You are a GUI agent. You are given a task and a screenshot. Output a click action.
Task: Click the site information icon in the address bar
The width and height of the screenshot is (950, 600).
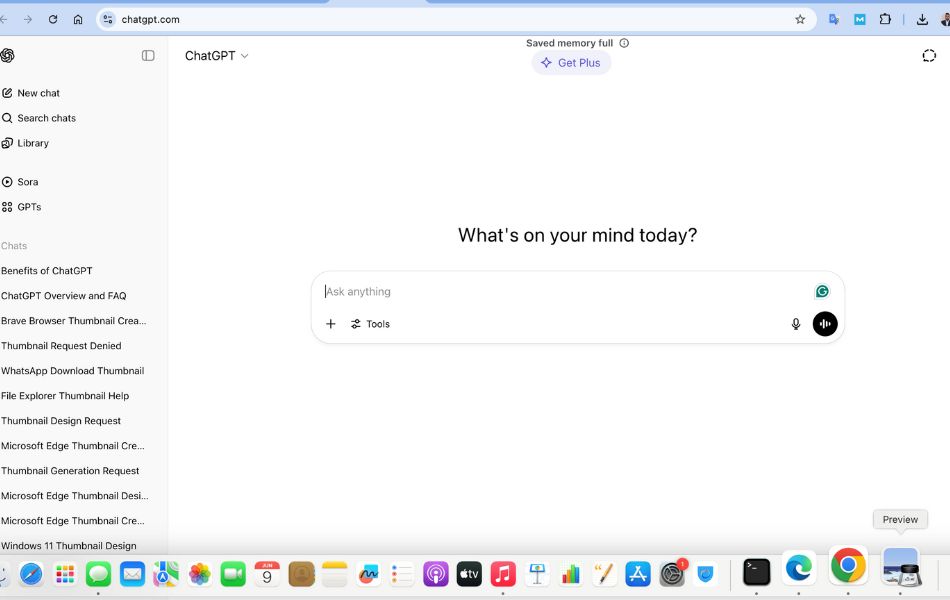pyautogui.click(x=108, y=19)
